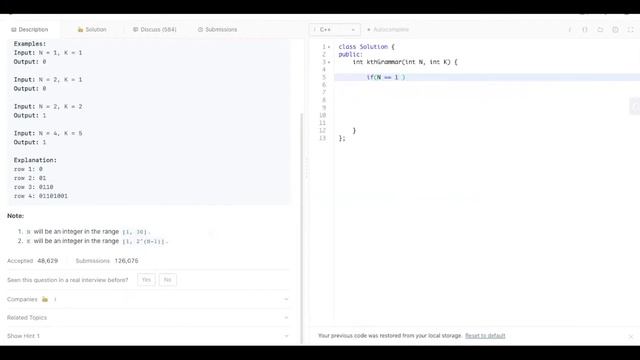Open the editor settings gear icon

(x=615, y=30)
